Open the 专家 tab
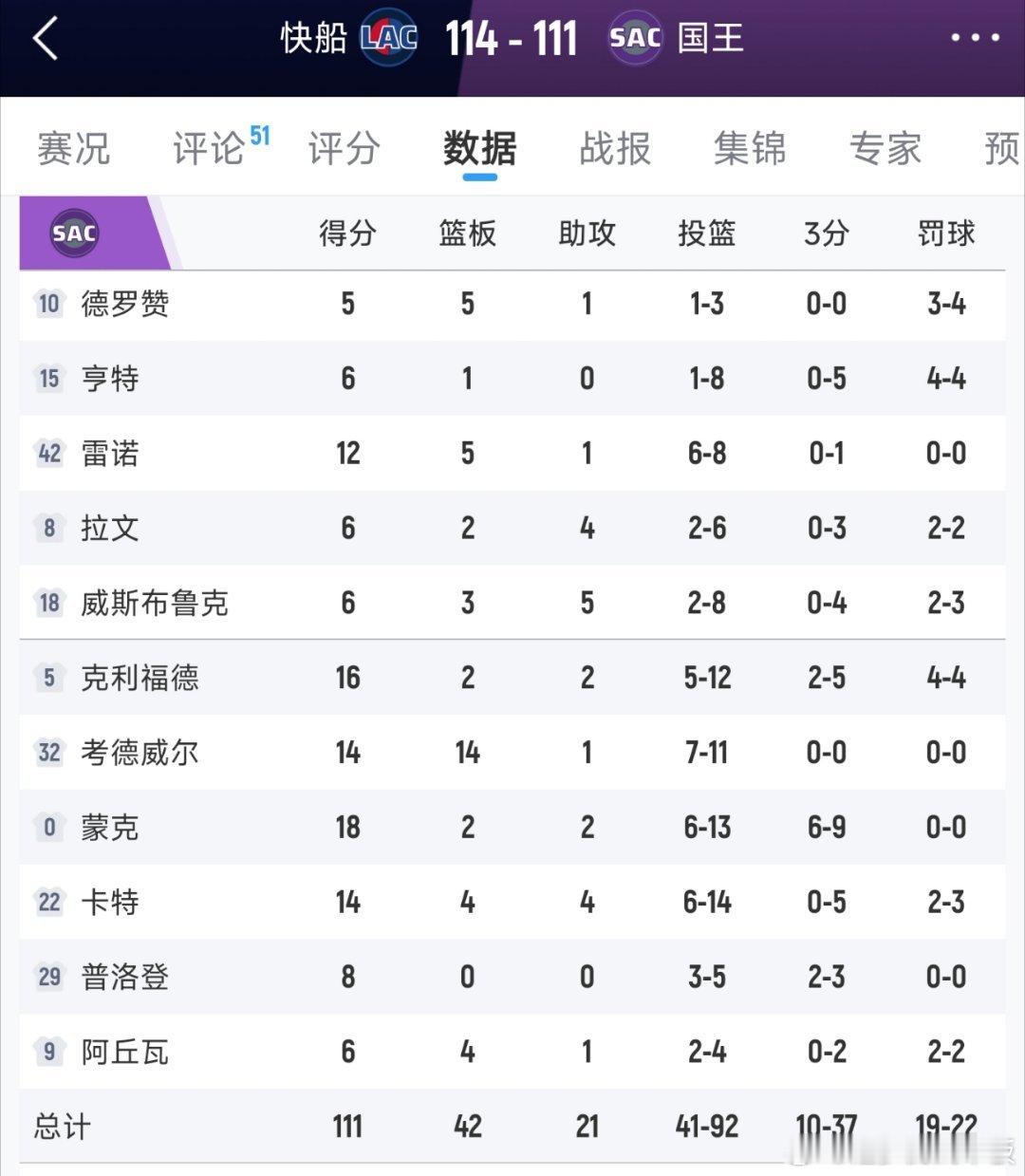 (885, 149)
